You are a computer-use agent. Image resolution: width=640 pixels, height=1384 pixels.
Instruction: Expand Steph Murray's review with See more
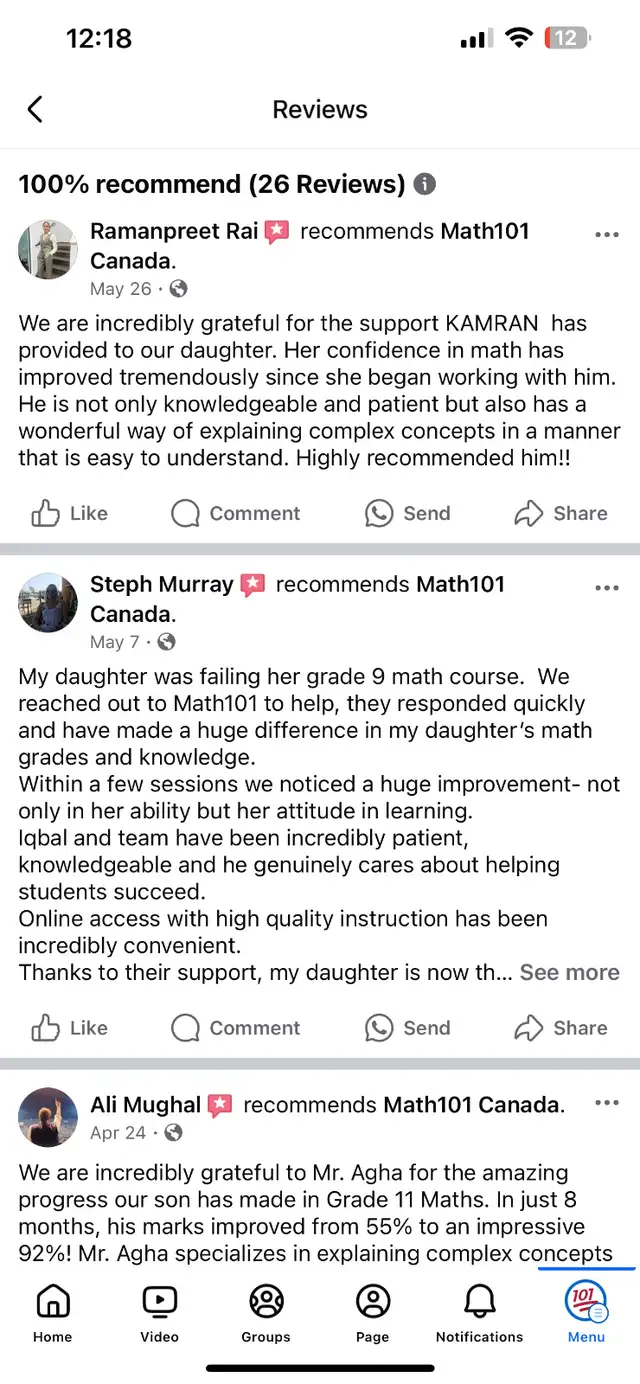(x=569, y=972)
